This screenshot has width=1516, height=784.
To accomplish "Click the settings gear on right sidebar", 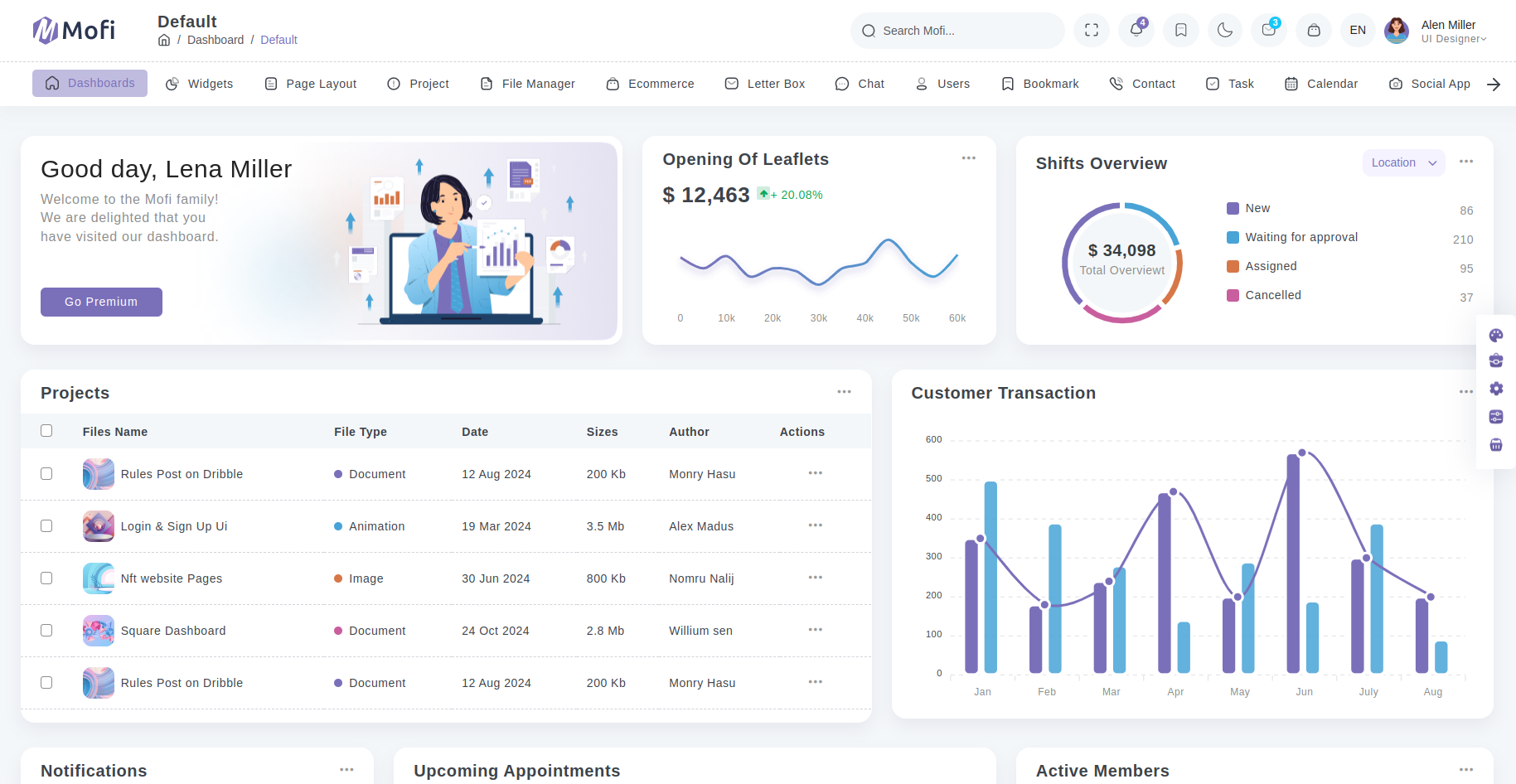I will point(1496,389).
